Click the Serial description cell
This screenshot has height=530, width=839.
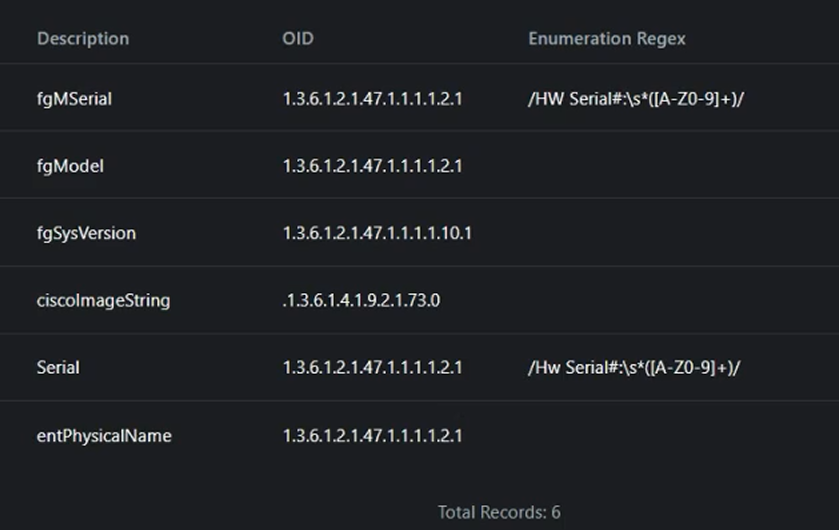pyautogui.click(x=58, y=367)
